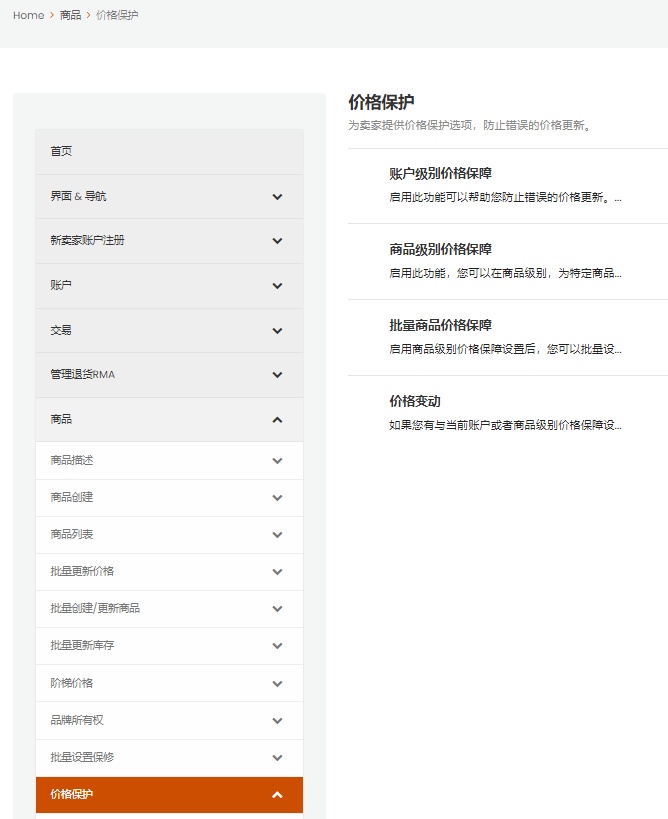
Task: Expand chevron beside 界面 & 导航
Action: (x=277, y=197)
